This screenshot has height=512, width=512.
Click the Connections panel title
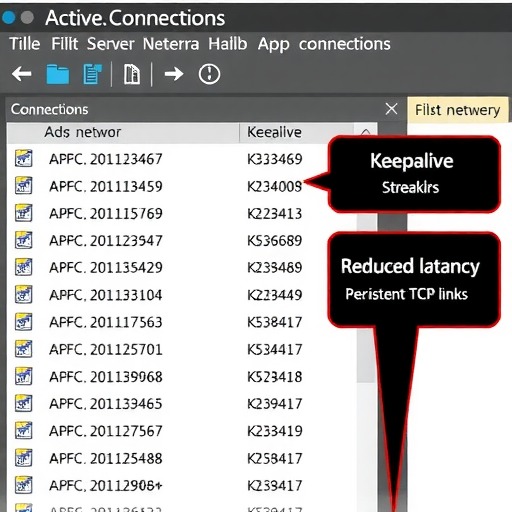pyautogui.click(x=49, y=109)
